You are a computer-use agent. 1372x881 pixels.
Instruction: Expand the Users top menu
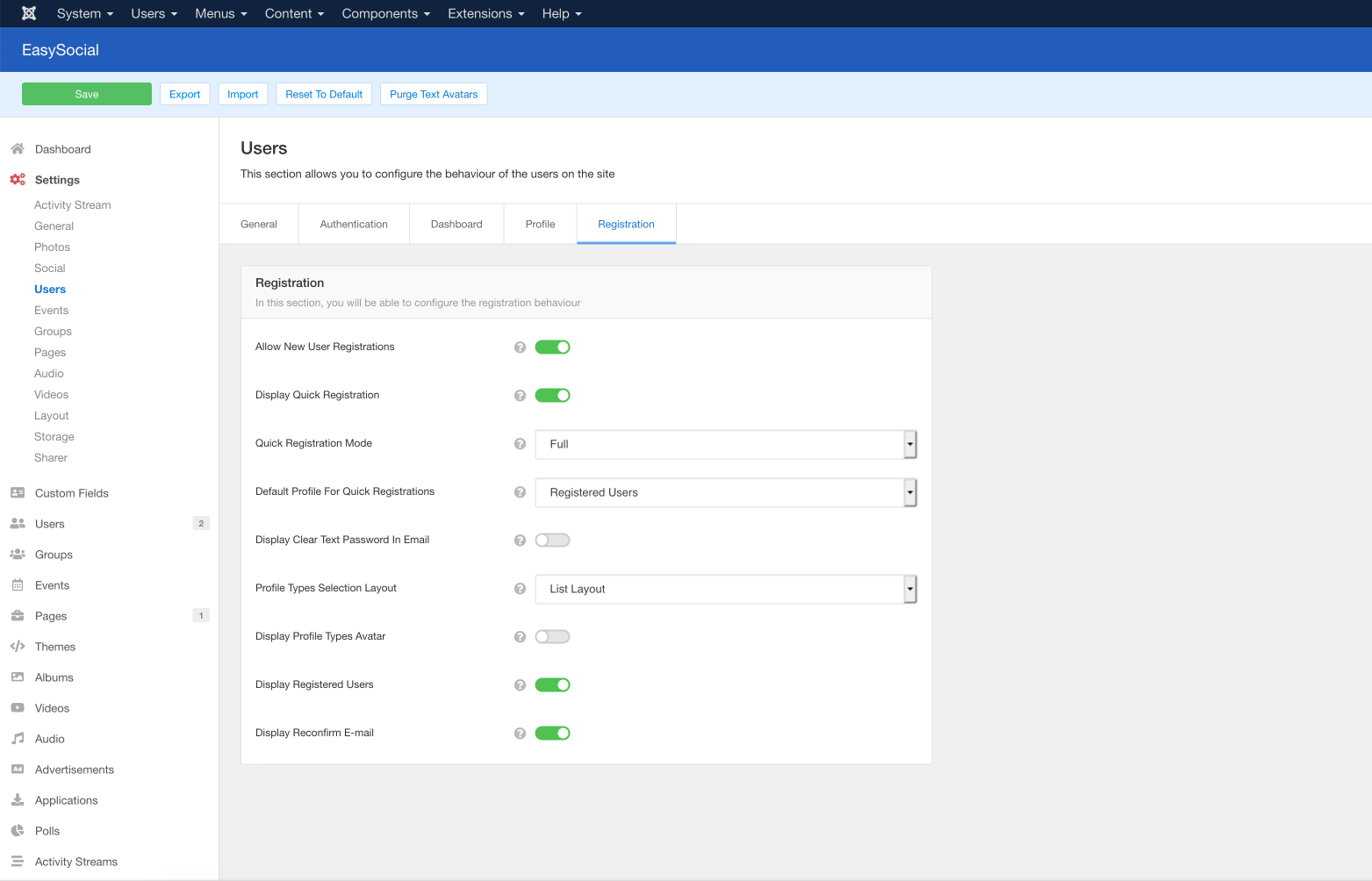(x=154, y=13)
